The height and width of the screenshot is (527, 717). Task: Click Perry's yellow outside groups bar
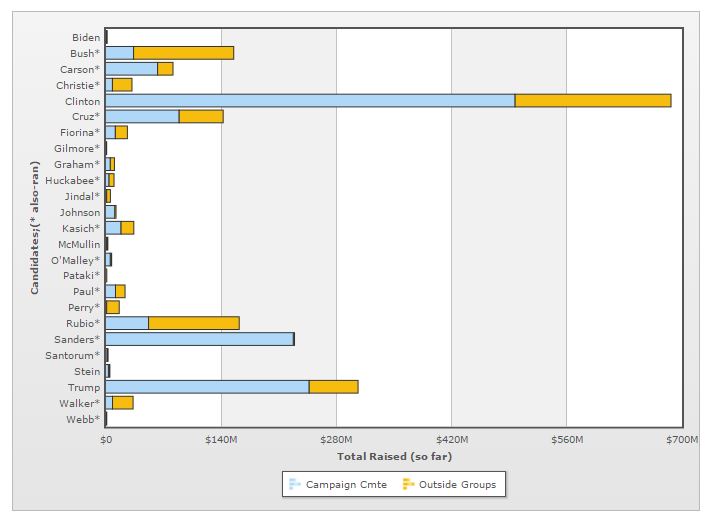coord(113,307)
